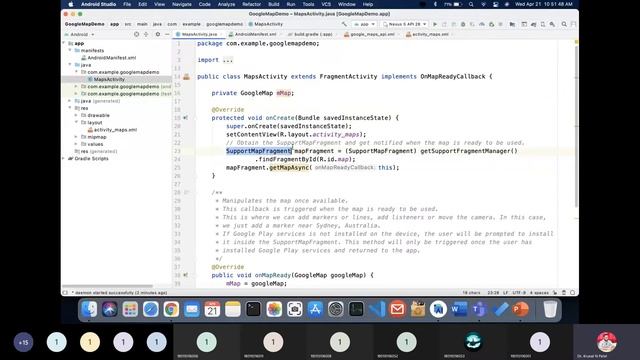This screenshot has height=360, width=640.
Task: Open the Refactor menu
Action: click(x=251, y=4)
